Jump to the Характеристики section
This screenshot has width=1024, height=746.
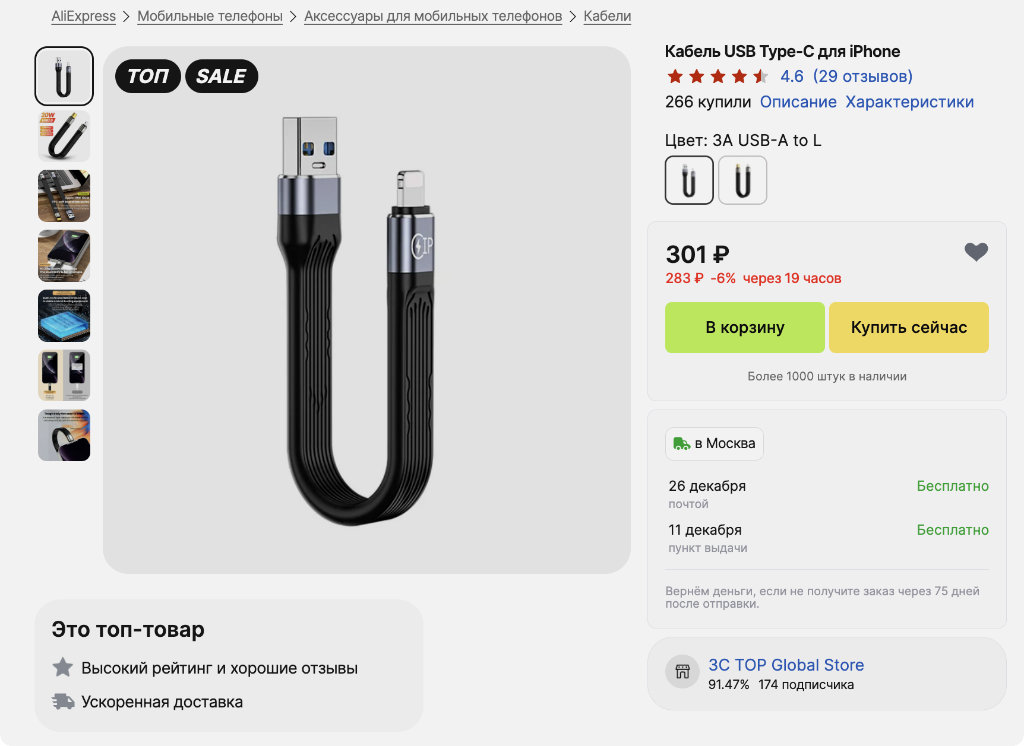coord(909,102)
